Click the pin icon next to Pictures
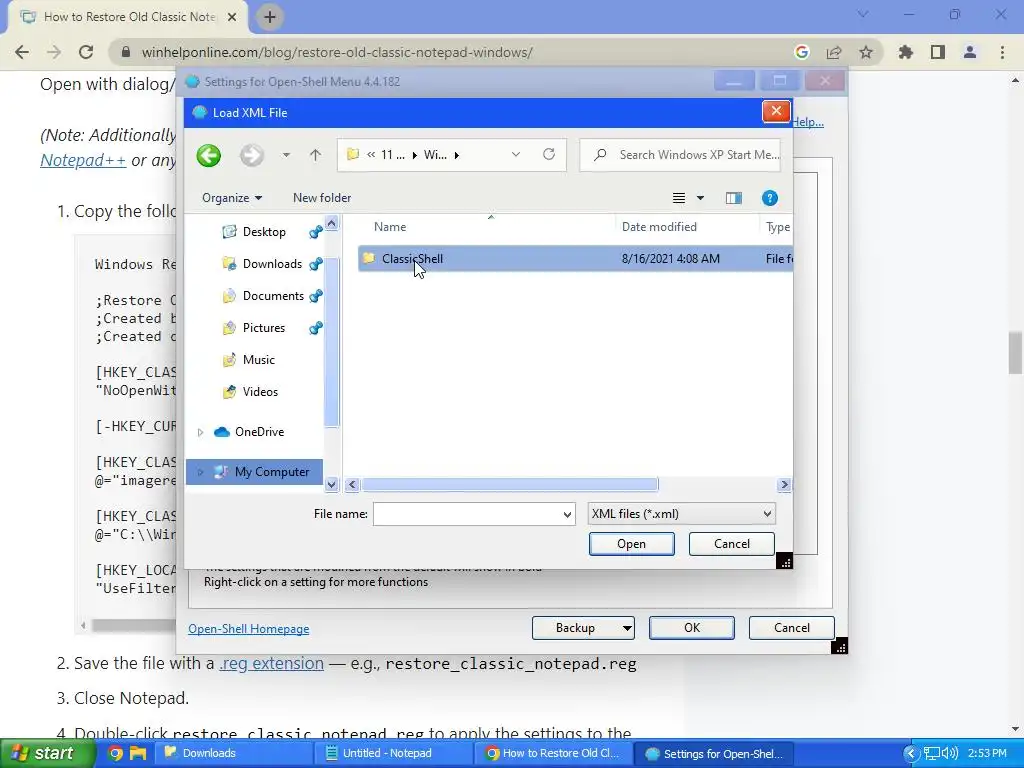Screen dimensions: 1024x768 coord(316,328)
